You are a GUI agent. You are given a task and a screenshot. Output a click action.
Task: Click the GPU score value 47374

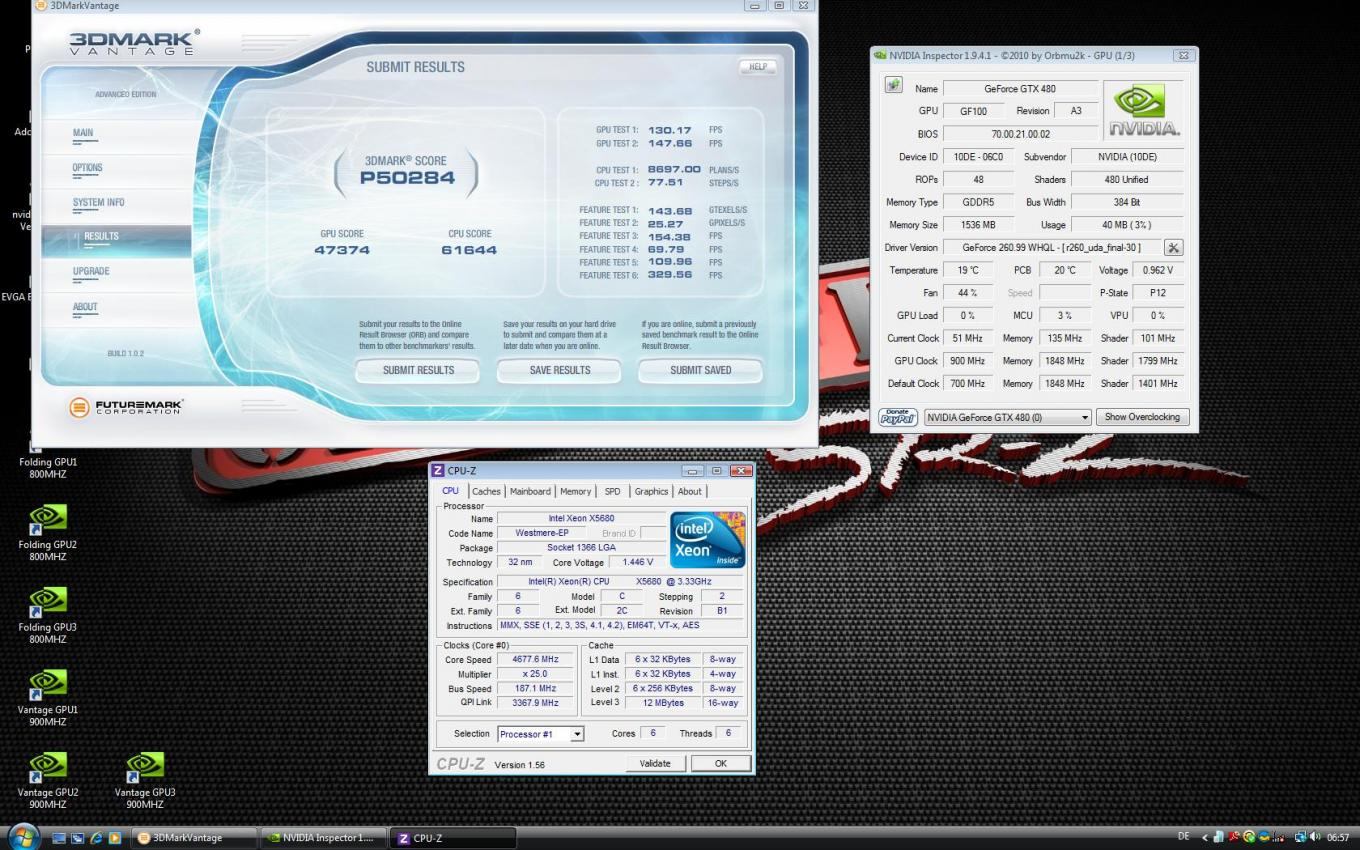tap(342, 250)
